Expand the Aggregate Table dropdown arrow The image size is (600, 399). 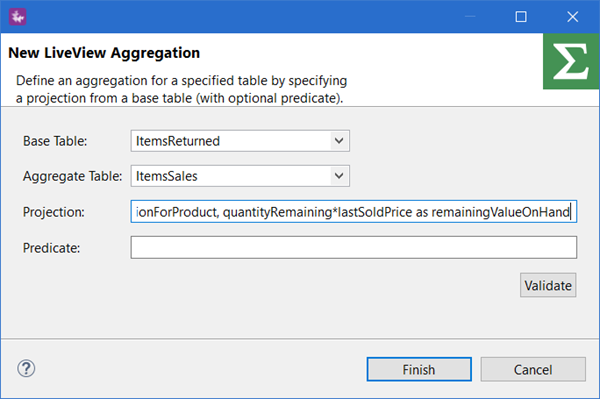[x=339, y=176]
